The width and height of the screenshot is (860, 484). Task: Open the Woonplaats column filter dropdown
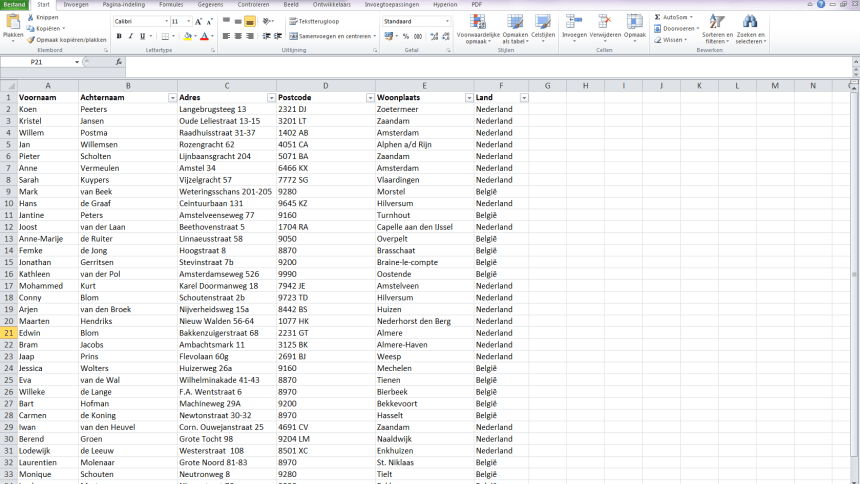(469, 97)
